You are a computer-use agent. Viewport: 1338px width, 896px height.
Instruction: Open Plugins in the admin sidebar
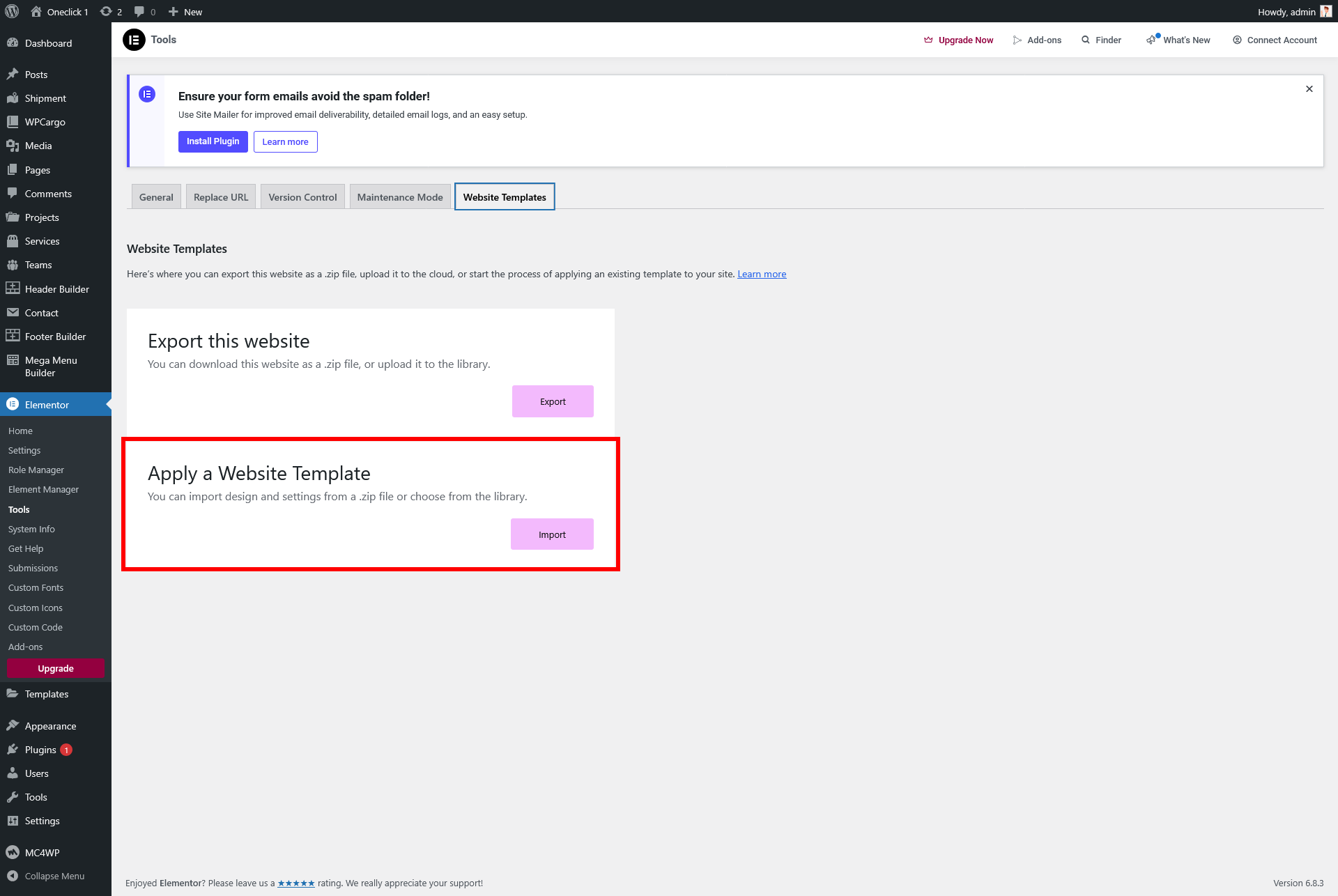(x=40, y=750)
